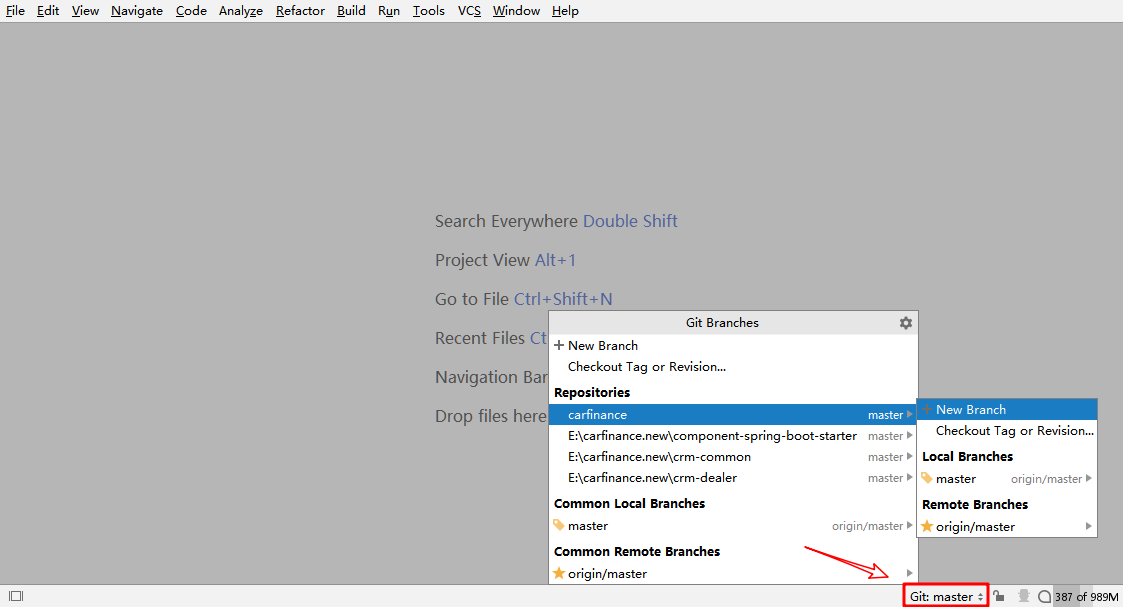Screen dimensions: 1123x607
Task: Open the Git Branches settings gear
Action: [x=905, y=323]
